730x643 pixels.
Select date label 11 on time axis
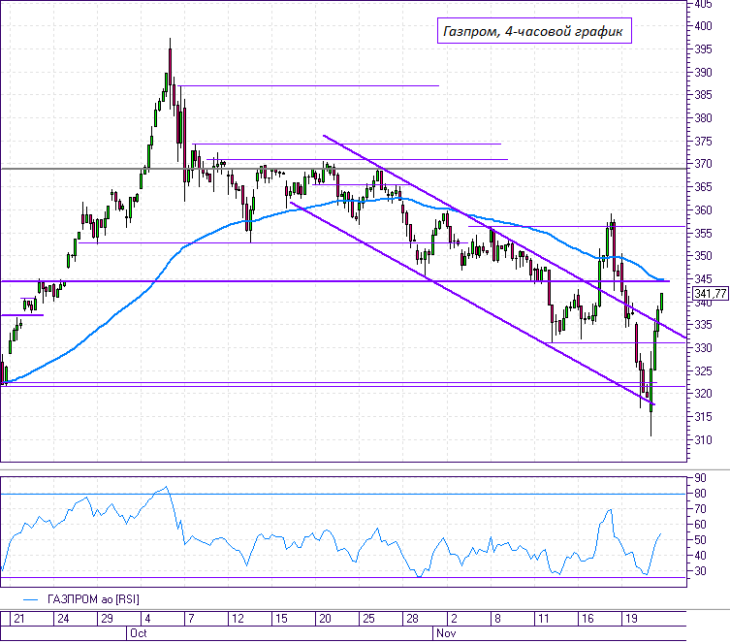(x=543, y=619)
